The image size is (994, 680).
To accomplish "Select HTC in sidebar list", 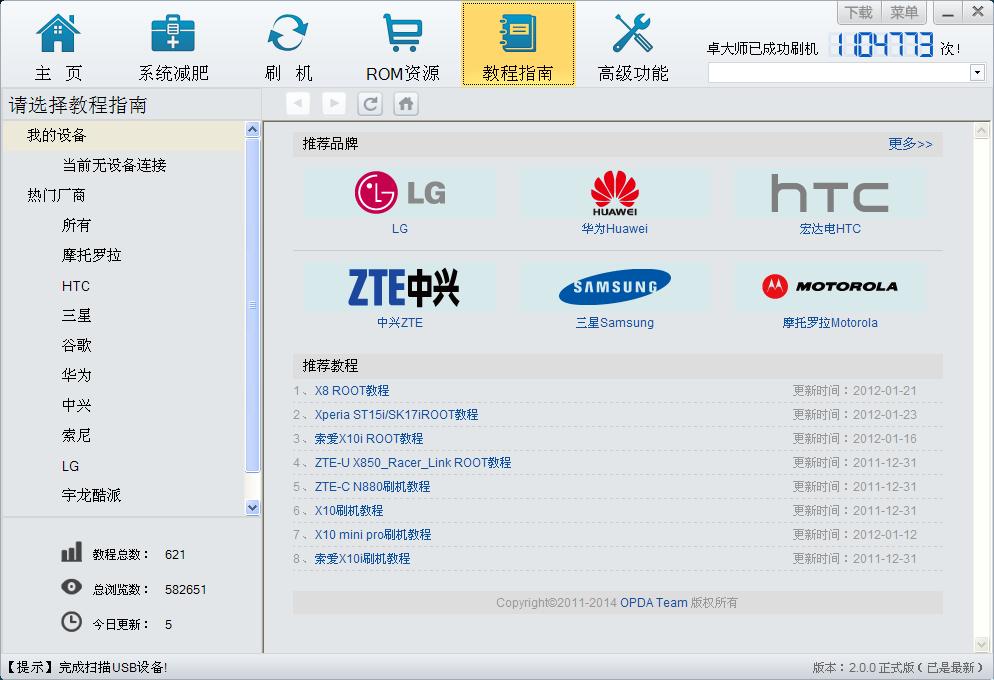I will (x=75, y=286).
